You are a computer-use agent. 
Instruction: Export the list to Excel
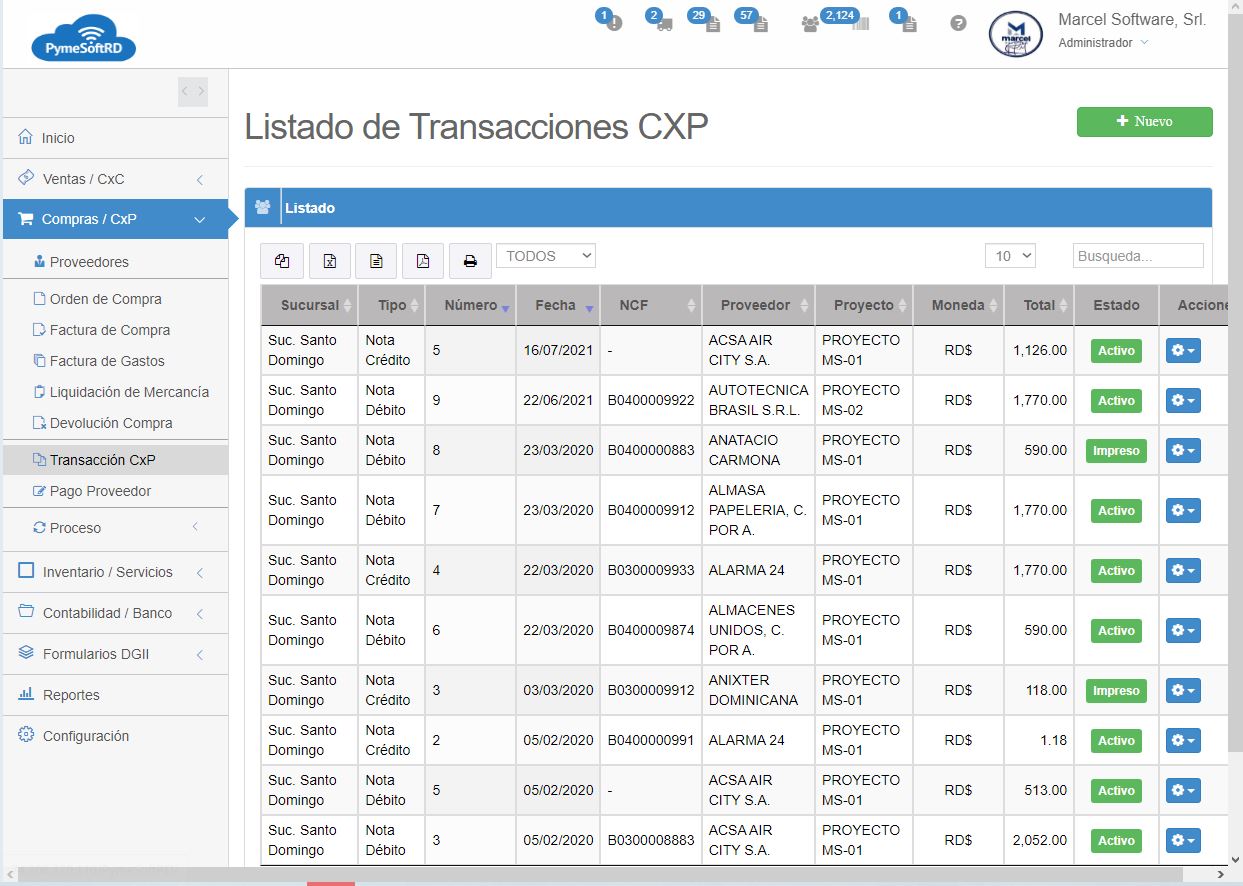[x=329, y=261]
